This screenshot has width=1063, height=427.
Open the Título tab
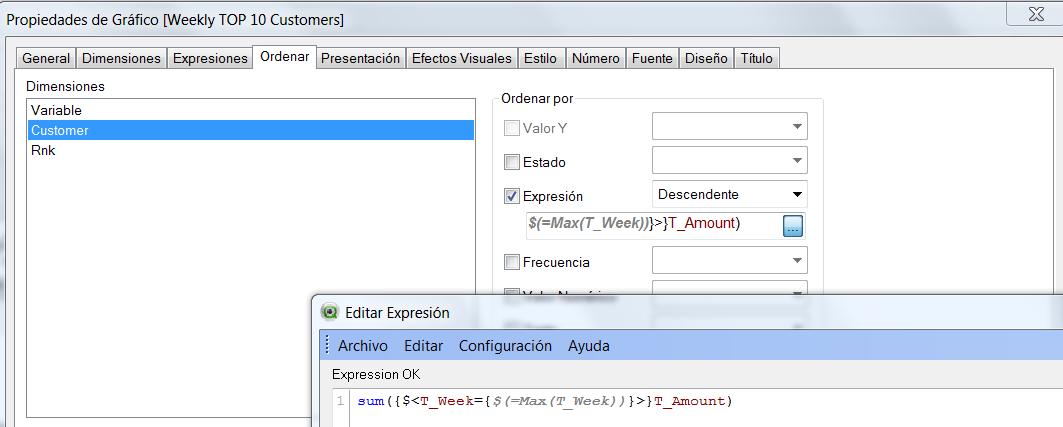[x=757, y=58]
